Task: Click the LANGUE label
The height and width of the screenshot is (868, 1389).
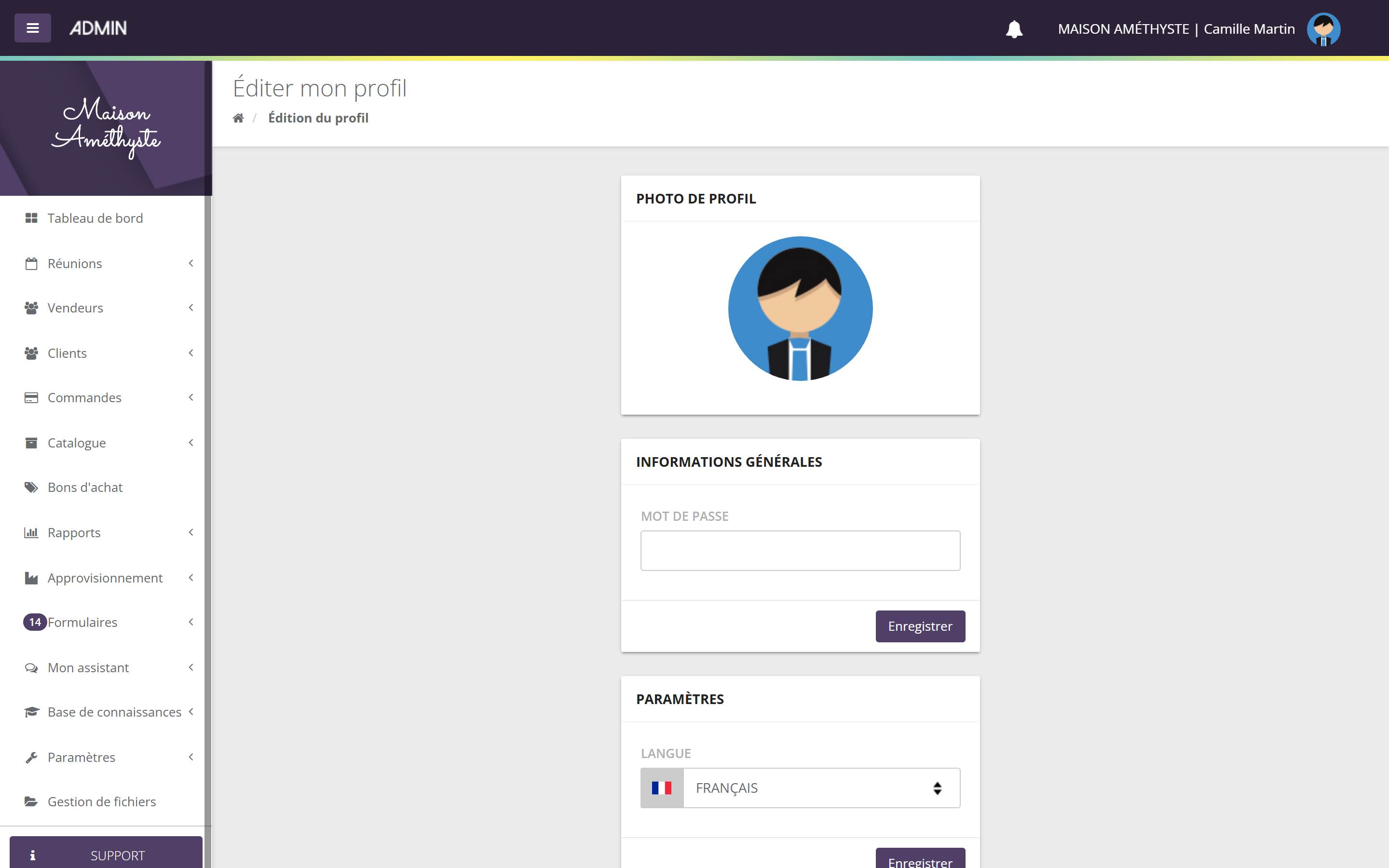Action: click(666, 754)
